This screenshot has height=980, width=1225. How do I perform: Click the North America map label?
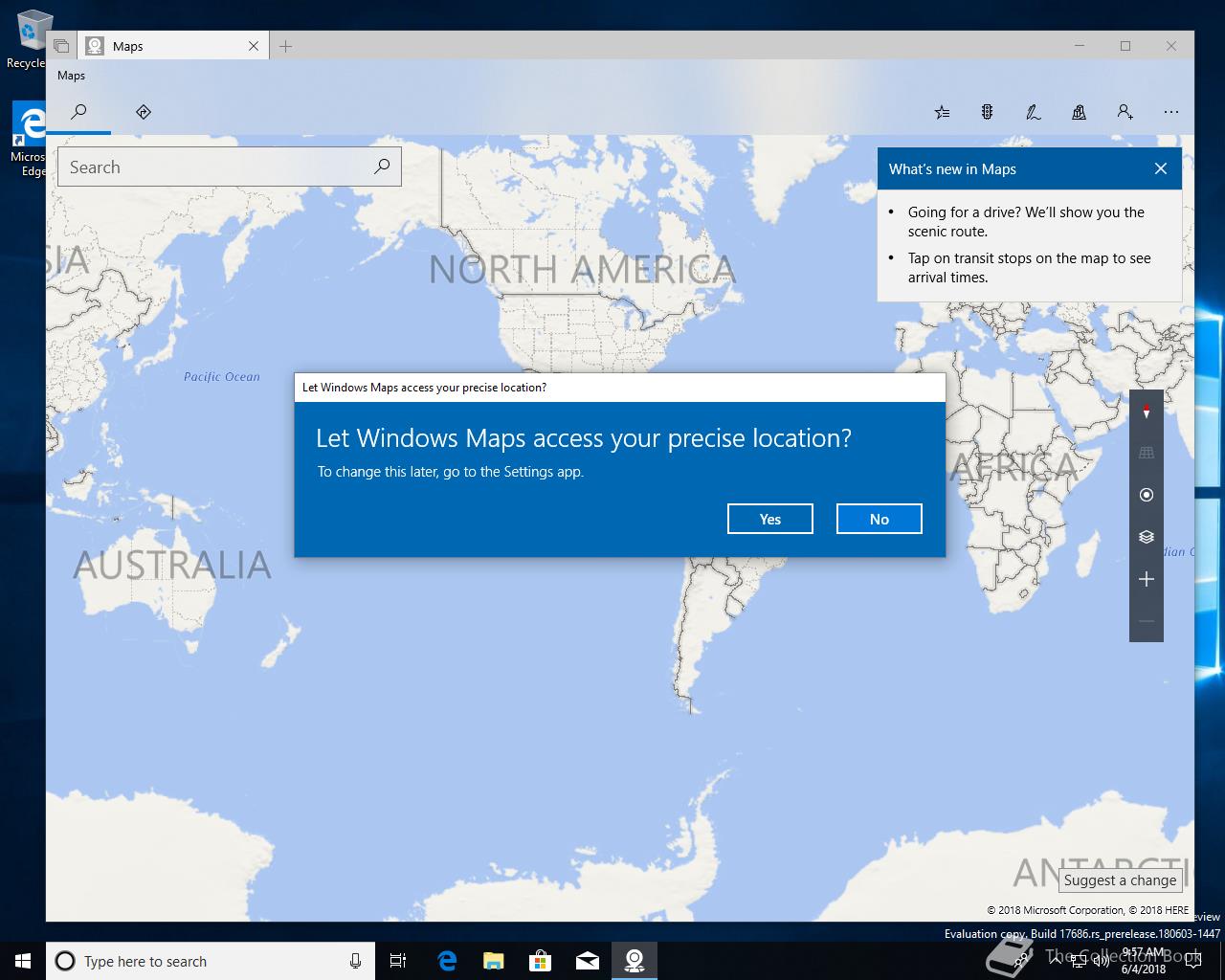tap(582, 270)
